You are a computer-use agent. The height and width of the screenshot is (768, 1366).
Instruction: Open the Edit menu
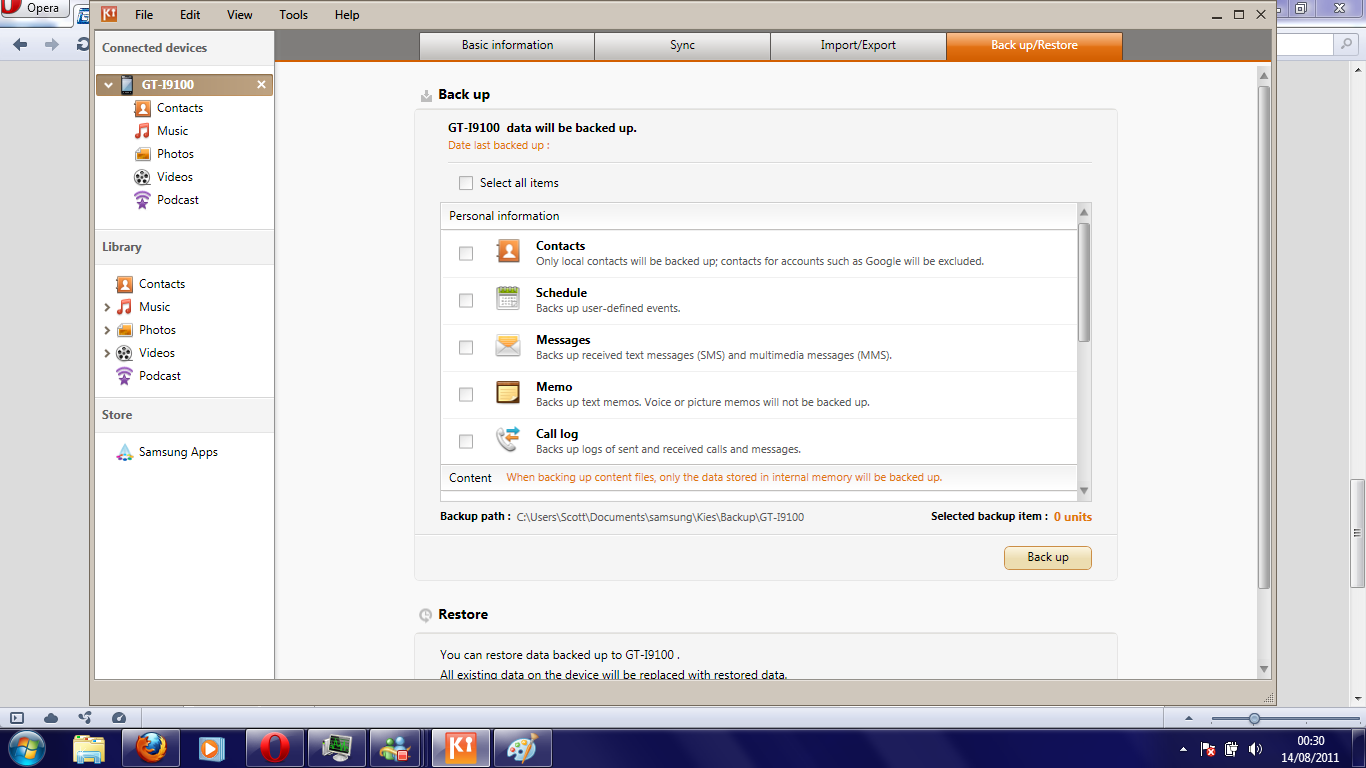click(190, 15)
